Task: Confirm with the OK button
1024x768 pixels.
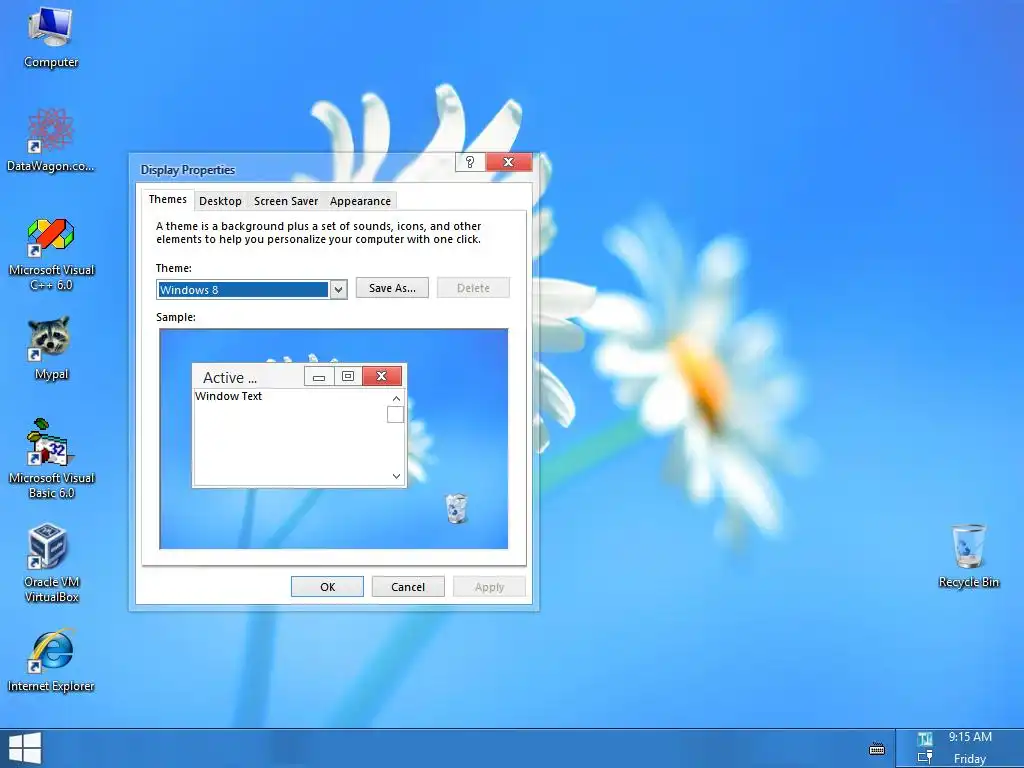Action: point(327,586)
